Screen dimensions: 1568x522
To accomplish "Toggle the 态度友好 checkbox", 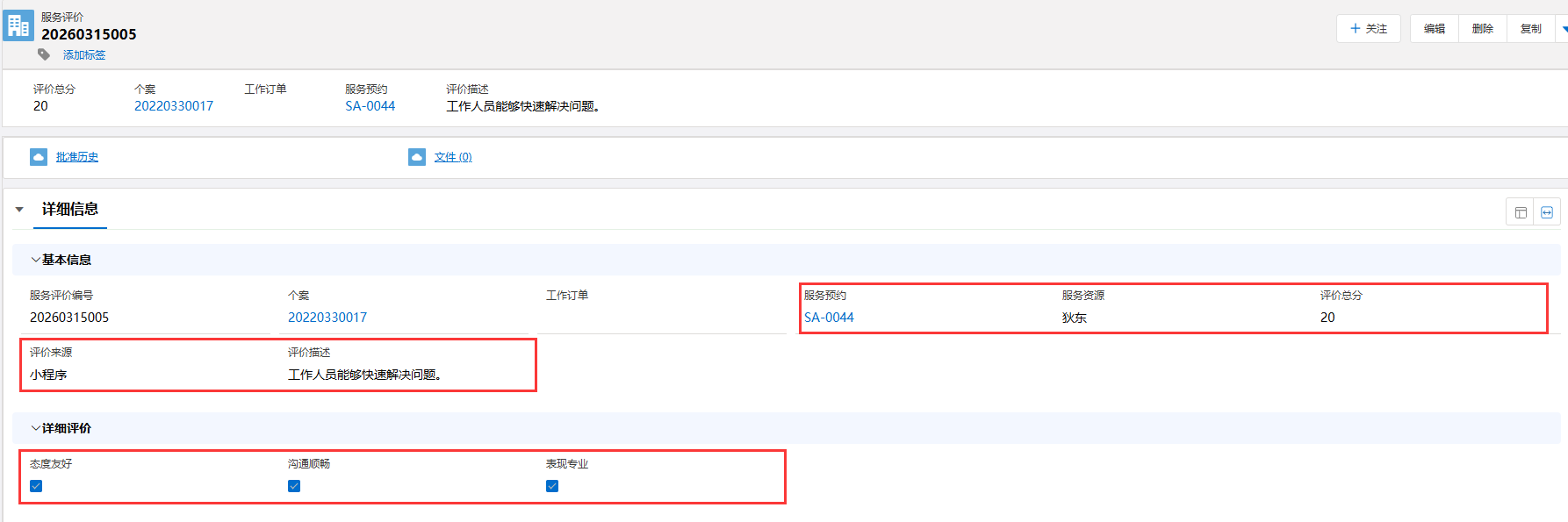I will 36,486.
